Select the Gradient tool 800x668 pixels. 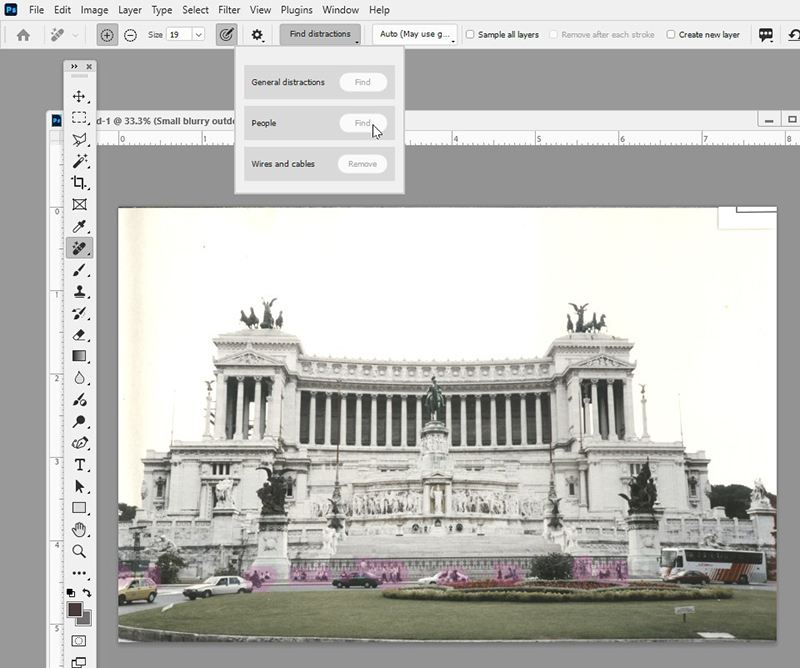click(79, 356)
